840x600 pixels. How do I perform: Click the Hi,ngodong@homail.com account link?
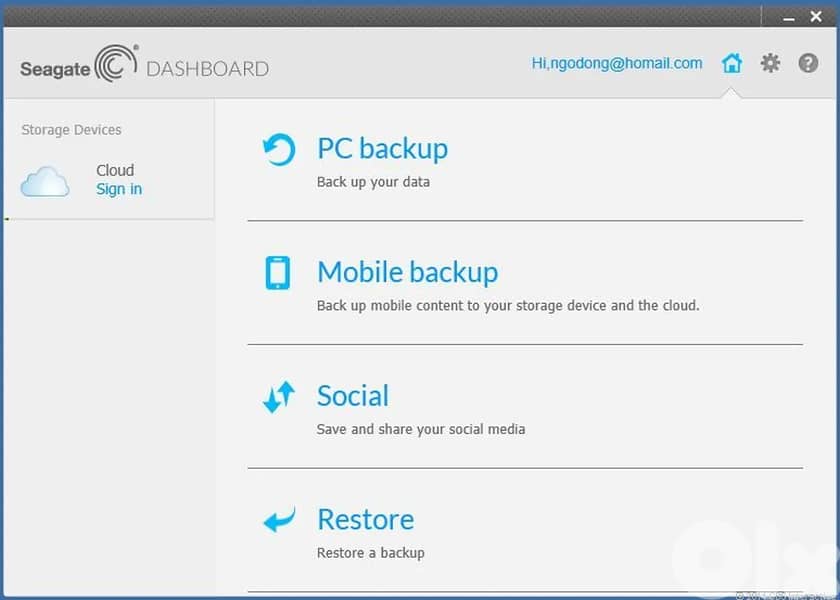pyautogui.click(x=617, y=63)
